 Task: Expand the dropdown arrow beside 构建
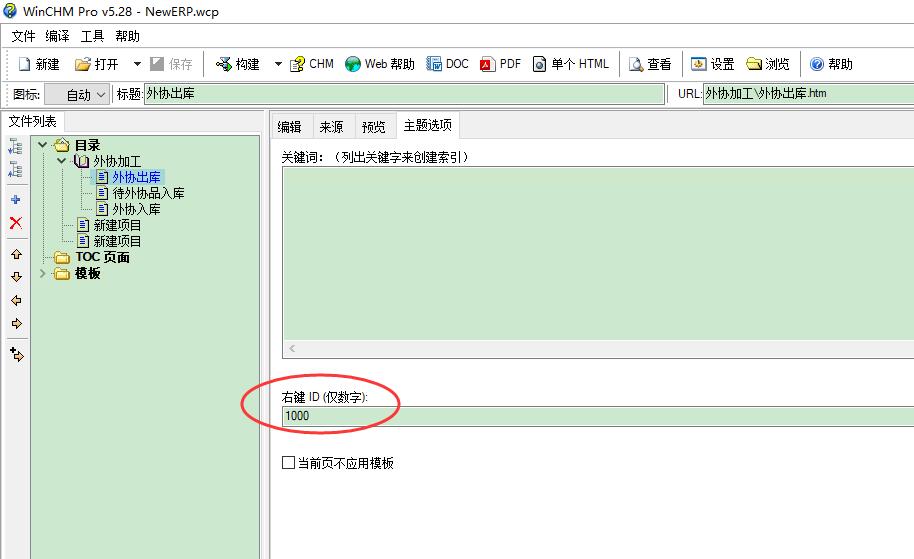[x=278, y=64]
